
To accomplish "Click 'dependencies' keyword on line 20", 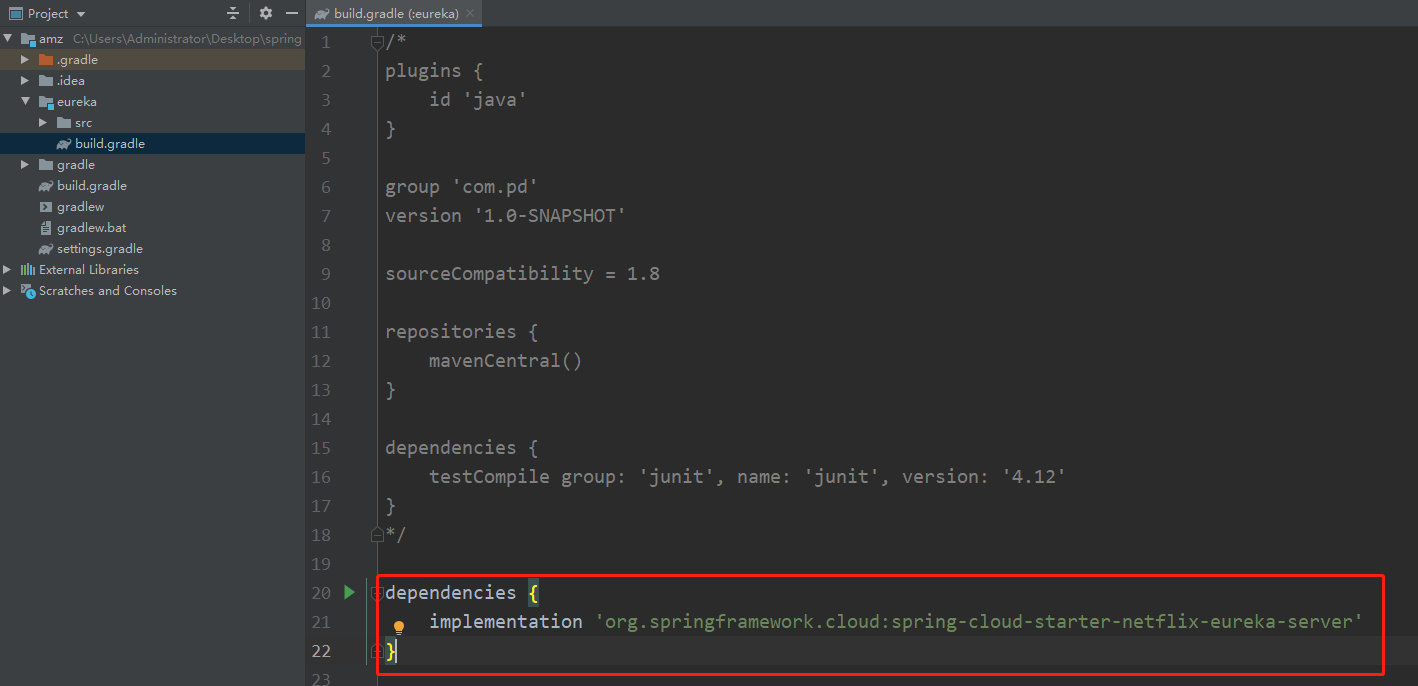I will pos(450,593).
